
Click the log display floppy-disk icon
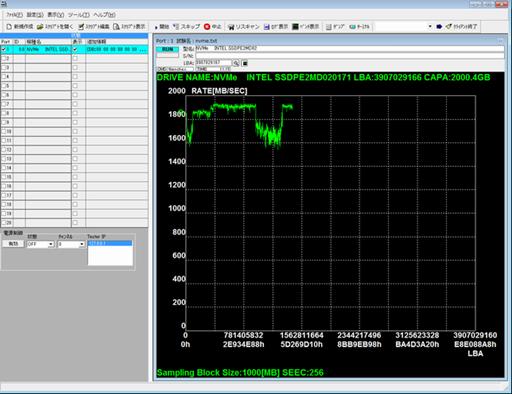pos(267,27)
